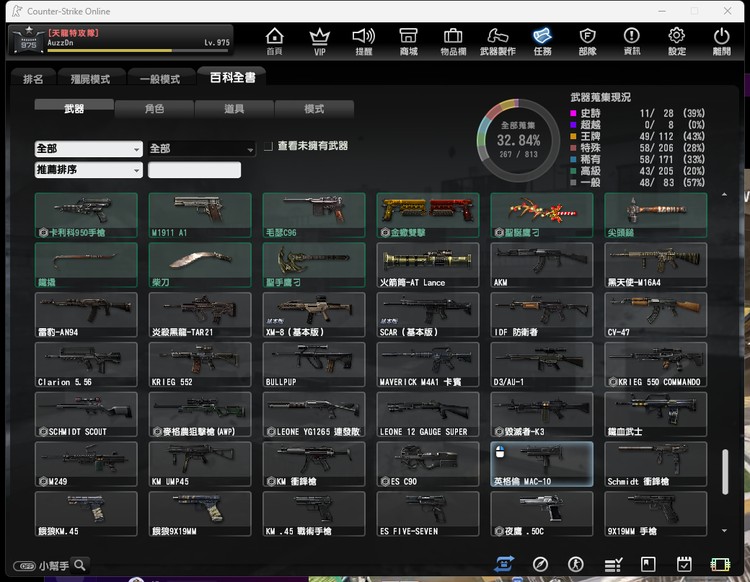Screen dimensions: 750x582
Task: Select the M1911 A1 weapon thumbnail
Action: 200,214
